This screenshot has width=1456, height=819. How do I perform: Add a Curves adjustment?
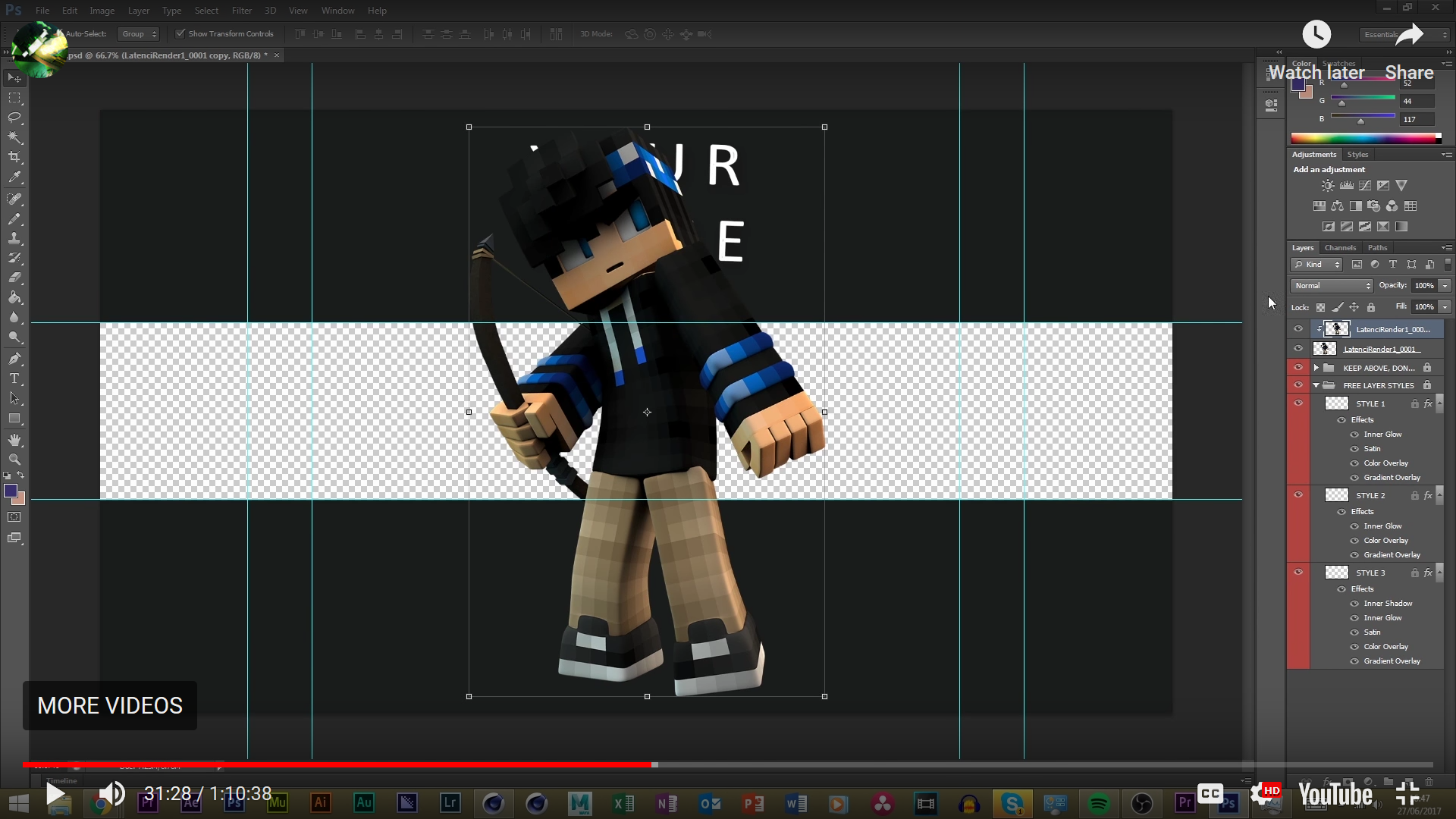[x=1365, y=186]
